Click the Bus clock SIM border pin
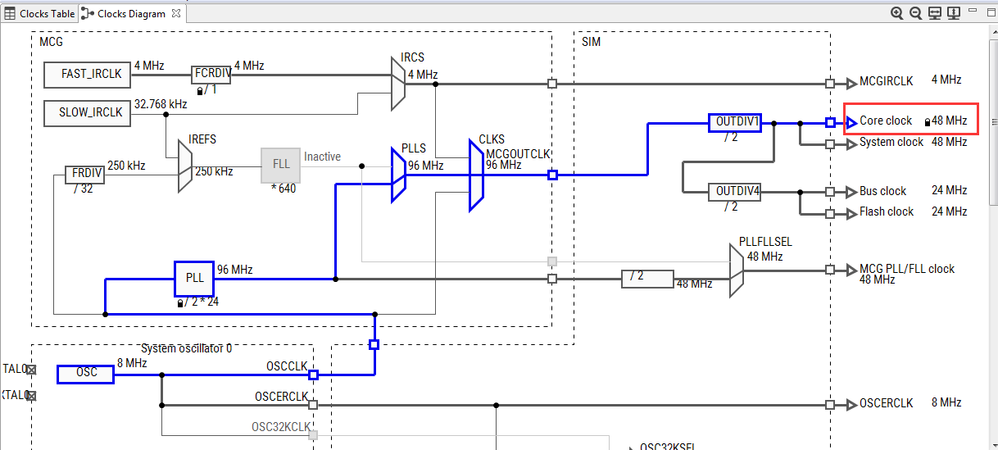The height and width of the screenshot is (450, 998). pos(830,192)
